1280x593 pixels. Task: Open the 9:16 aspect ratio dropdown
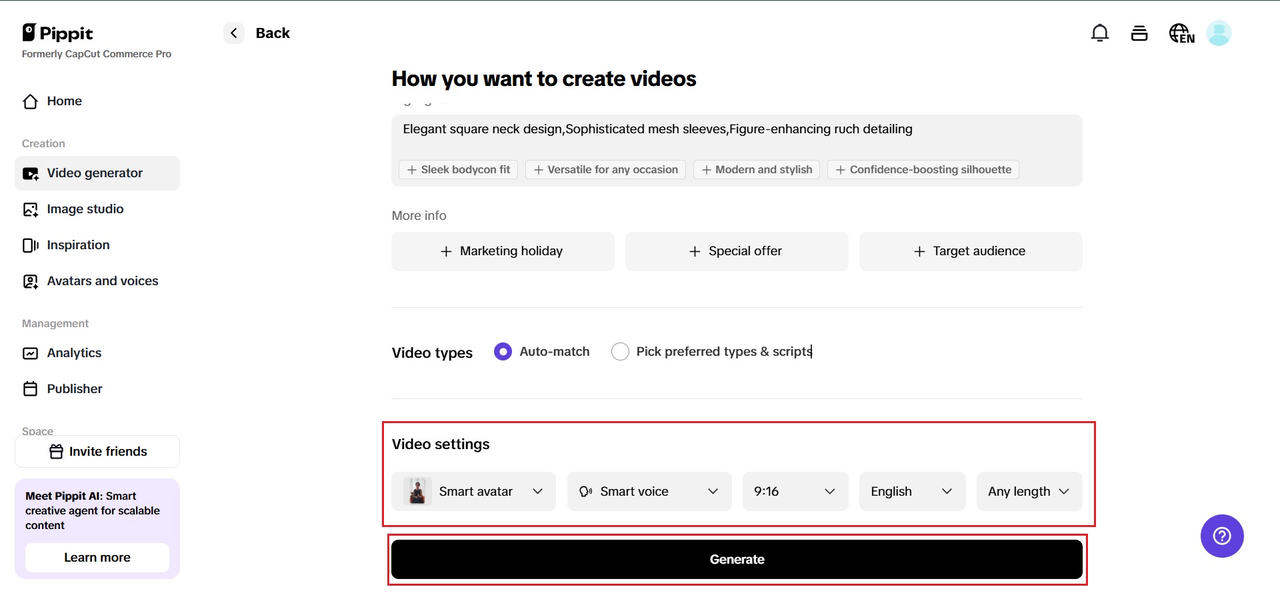click(795, 491)
